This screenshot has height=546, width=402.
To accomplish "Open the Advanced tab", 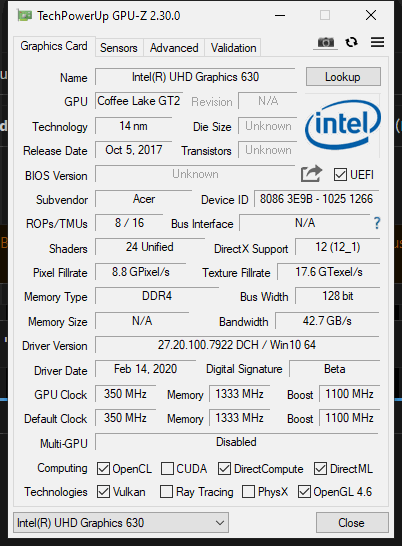I will click(x=174, y=48).
